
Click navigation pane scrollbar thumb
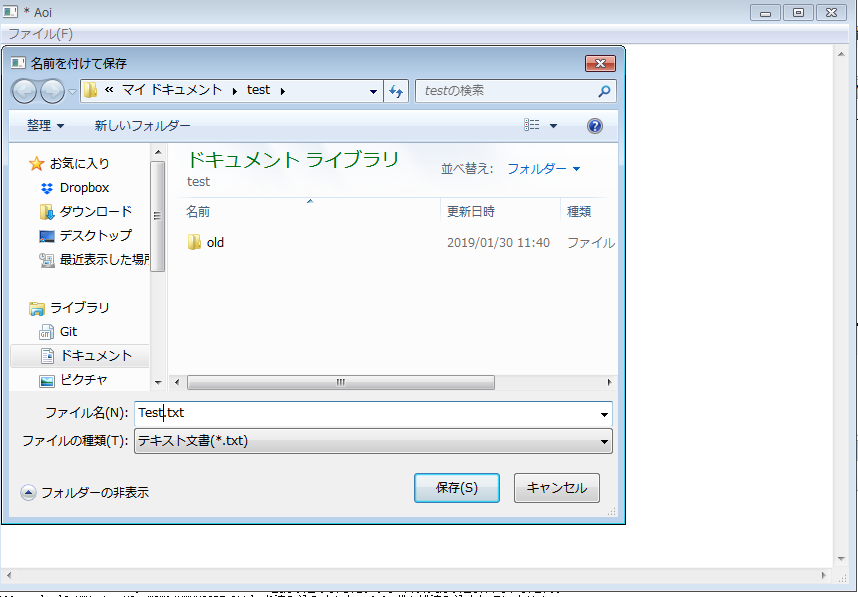(158, 216)
